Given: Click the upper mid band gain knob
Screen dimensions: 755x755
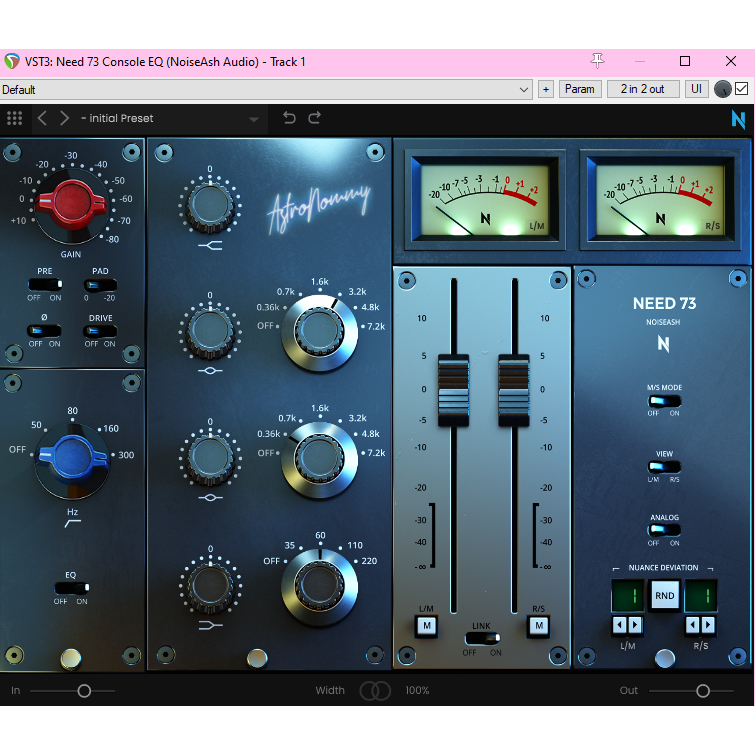Looking at the screenshot, I should (x=210, y=332).
